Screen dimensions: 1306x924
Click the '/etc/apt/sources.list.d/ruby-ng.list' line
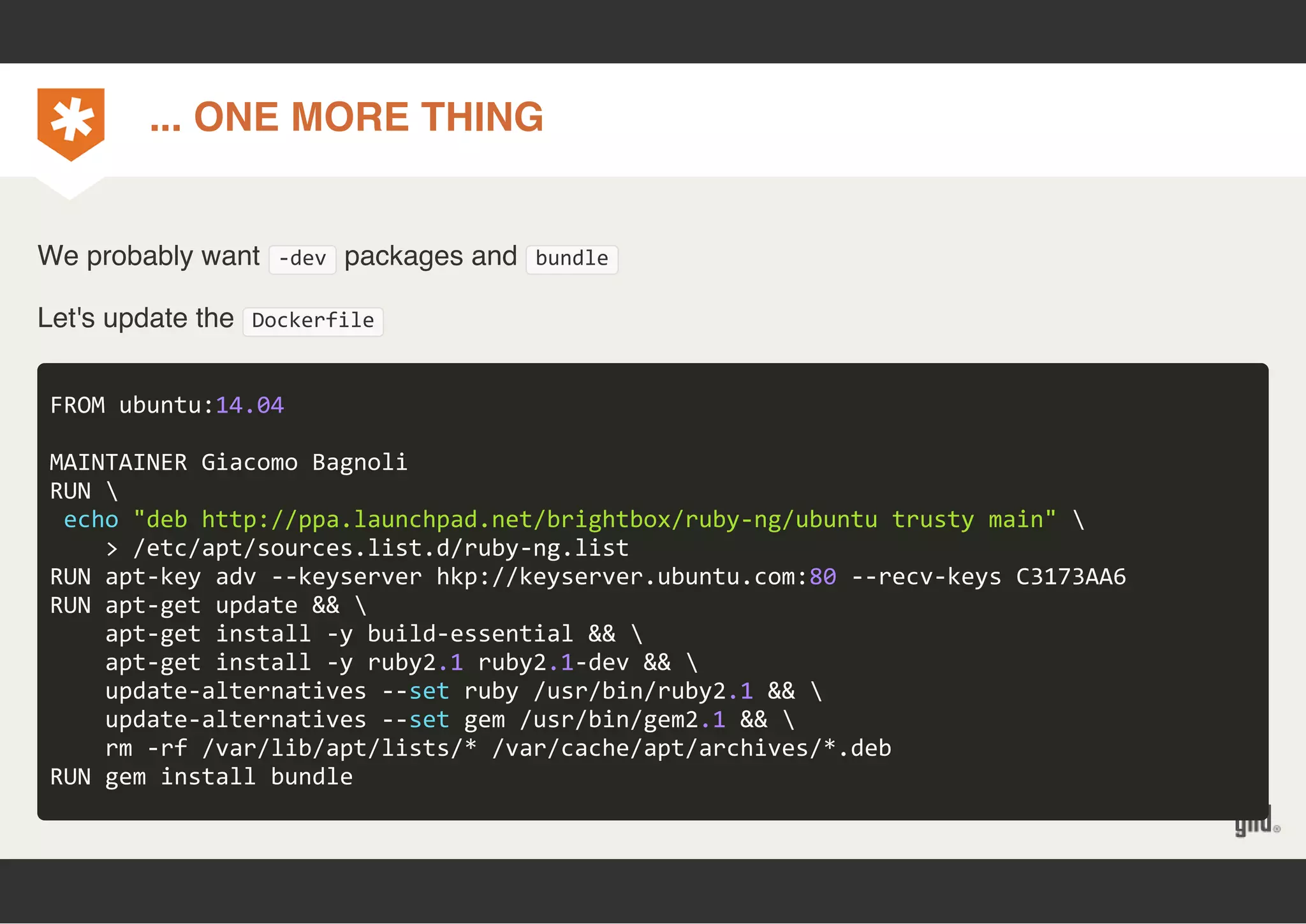(367, 548)
